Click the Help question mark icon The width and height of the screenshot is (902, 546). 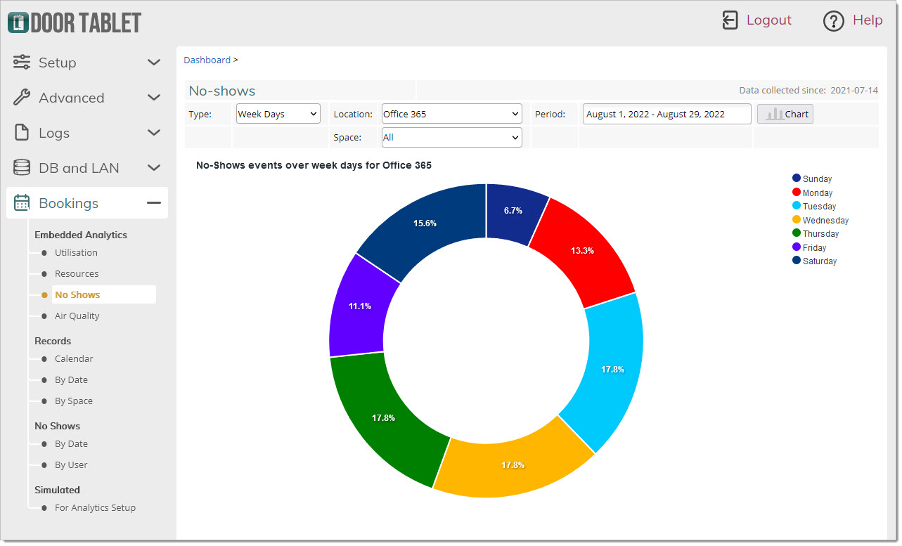point(833,21)
